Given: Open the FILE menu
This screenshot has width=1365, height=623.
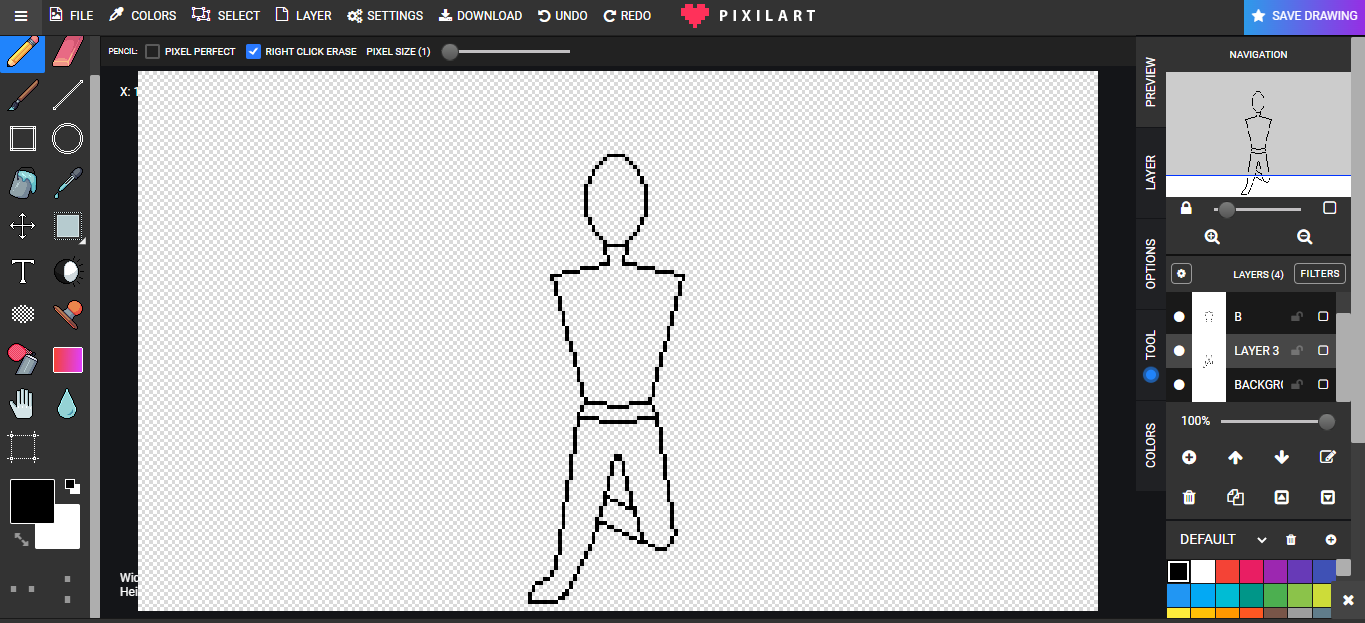Looking at the screenshot, I should pos(71,16).
